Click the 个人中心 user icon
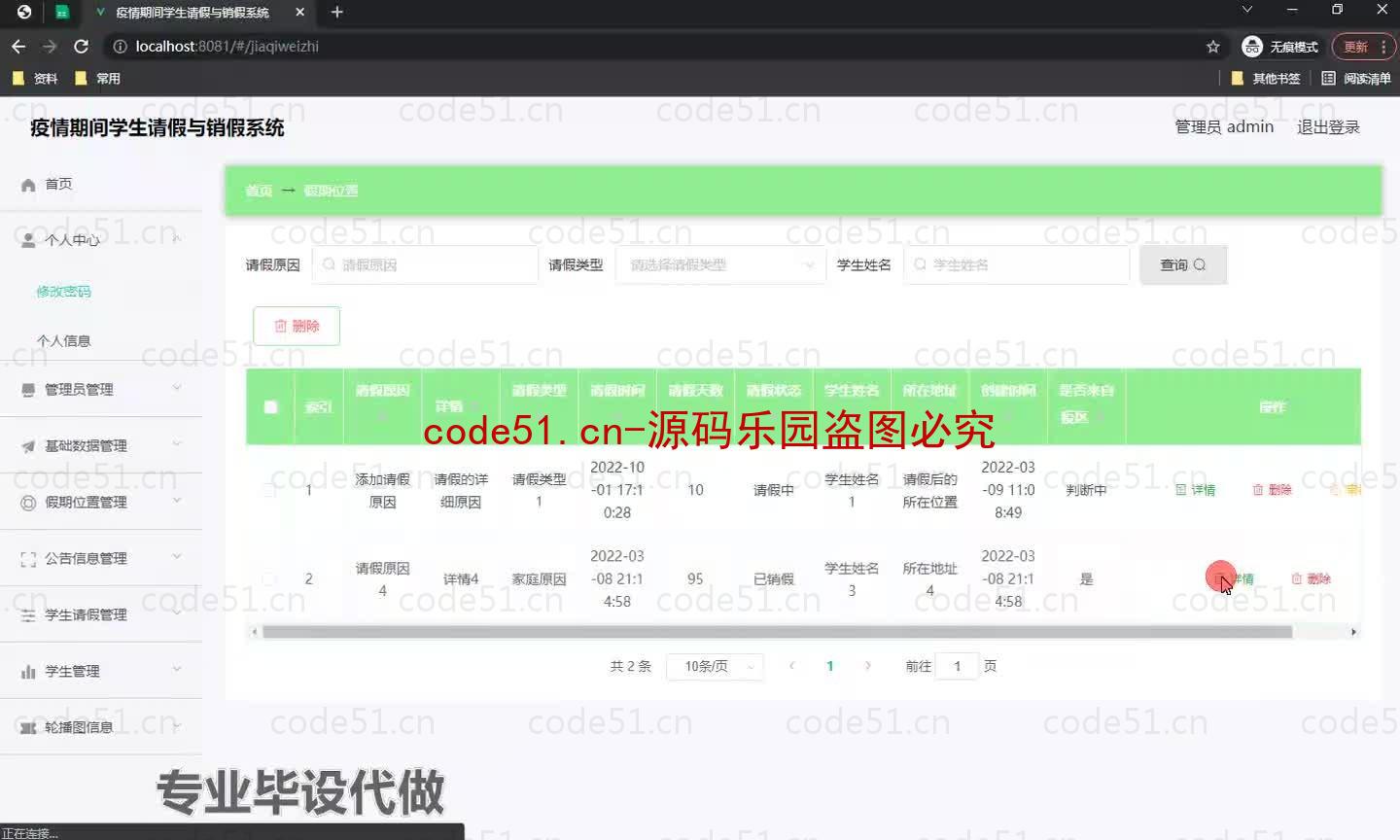Viewport: 1400px width, 840px height. (x=28, y=240)
